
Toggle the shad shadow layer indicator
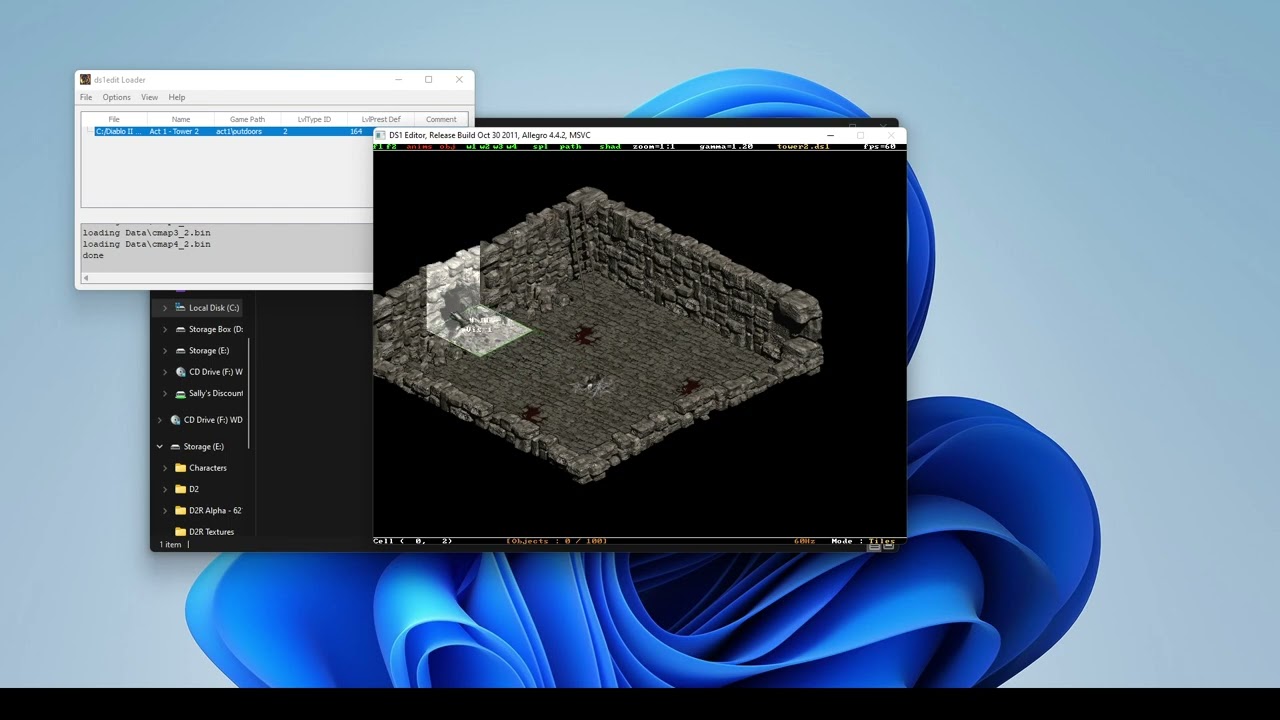point(610,147)
